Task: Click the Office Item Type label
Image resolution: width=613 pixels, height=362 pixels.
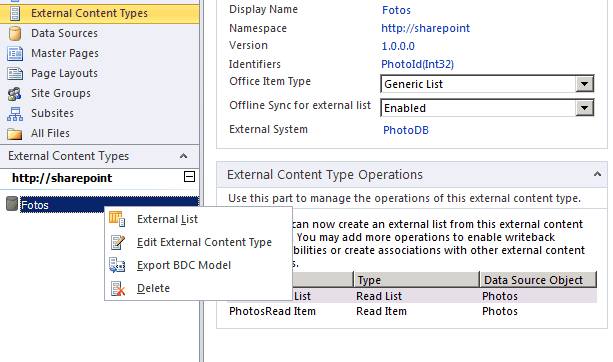Action: tap(270, 81)
